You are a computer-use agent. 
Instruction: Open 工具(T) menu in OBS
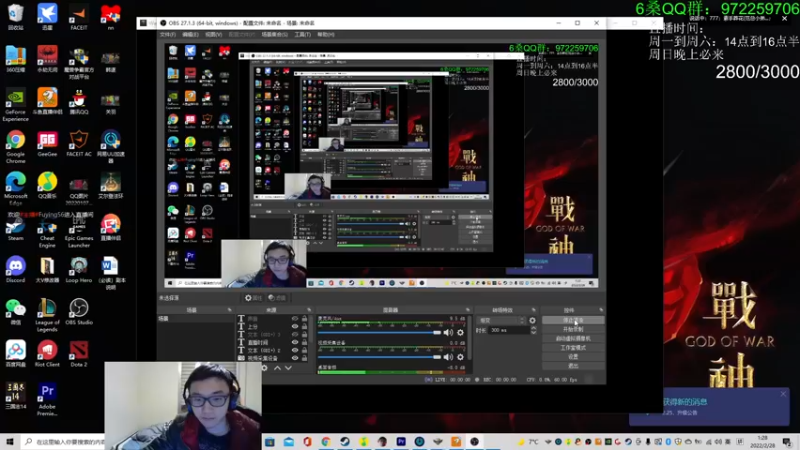303,35
